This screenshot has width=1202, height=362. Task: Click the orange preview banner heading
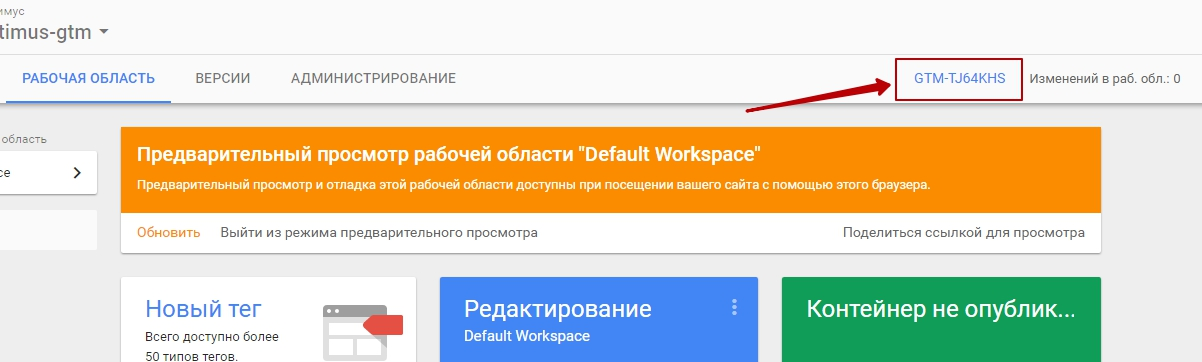tap(449, 155)
